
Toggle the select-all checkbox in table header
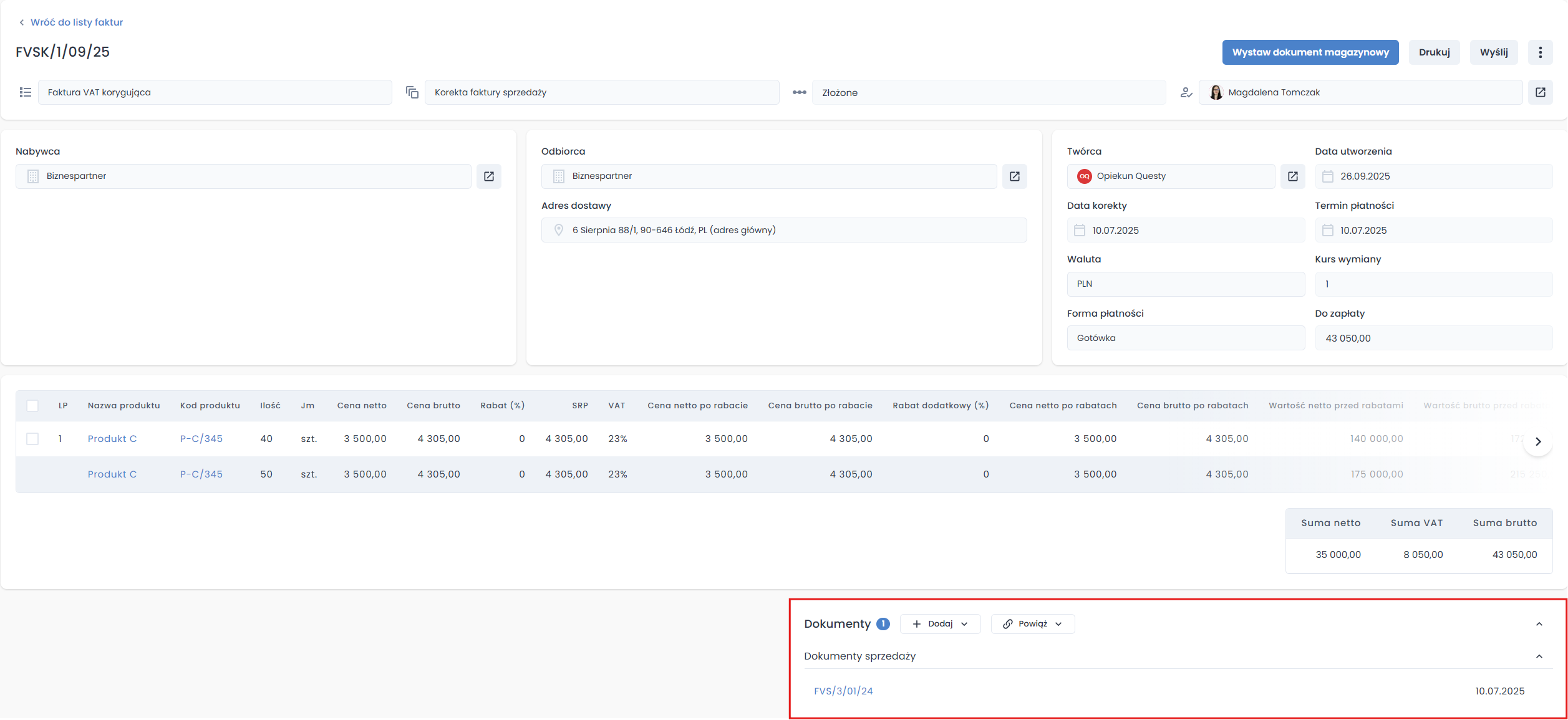32,406
